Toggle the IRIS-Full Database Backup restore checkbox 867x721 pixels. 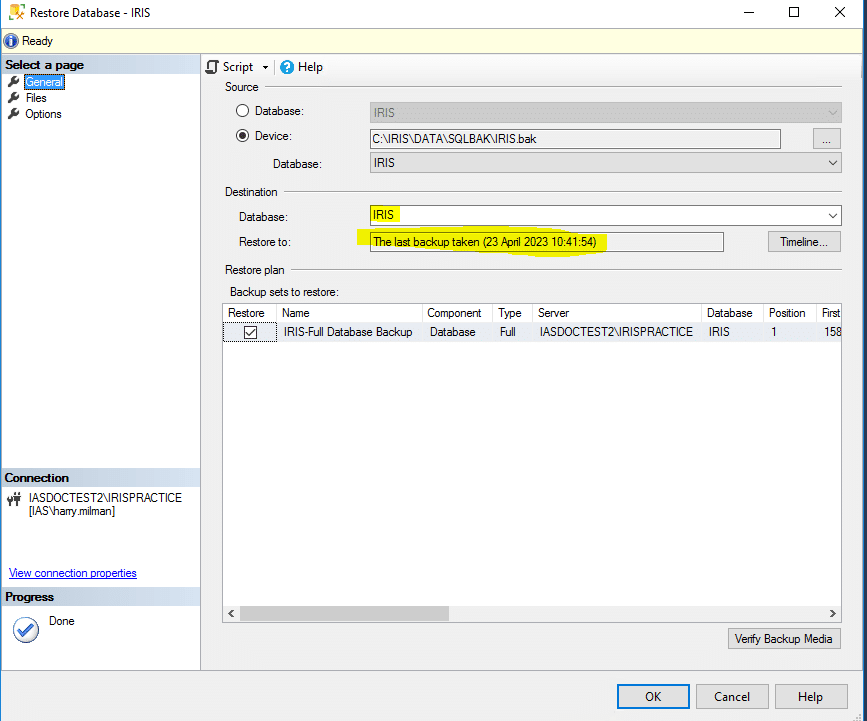click(250, 332)
